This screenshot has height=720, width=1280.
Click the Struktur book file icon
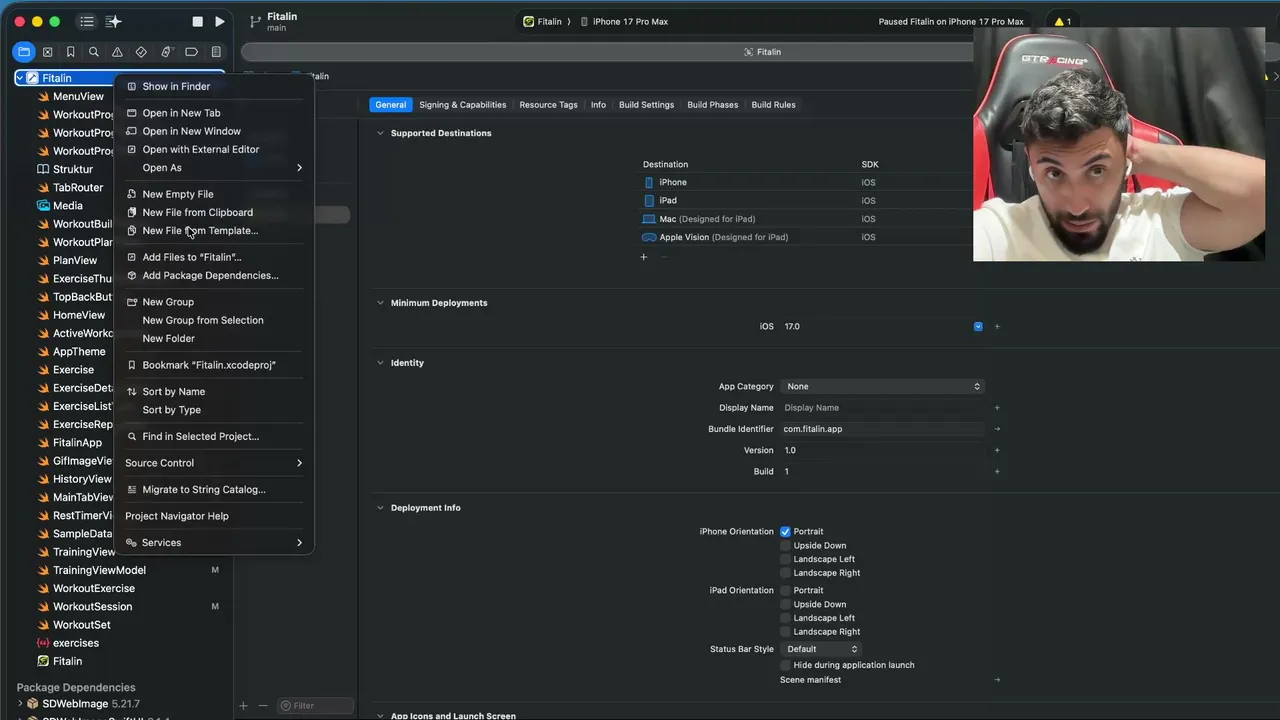tap(43, 170)
